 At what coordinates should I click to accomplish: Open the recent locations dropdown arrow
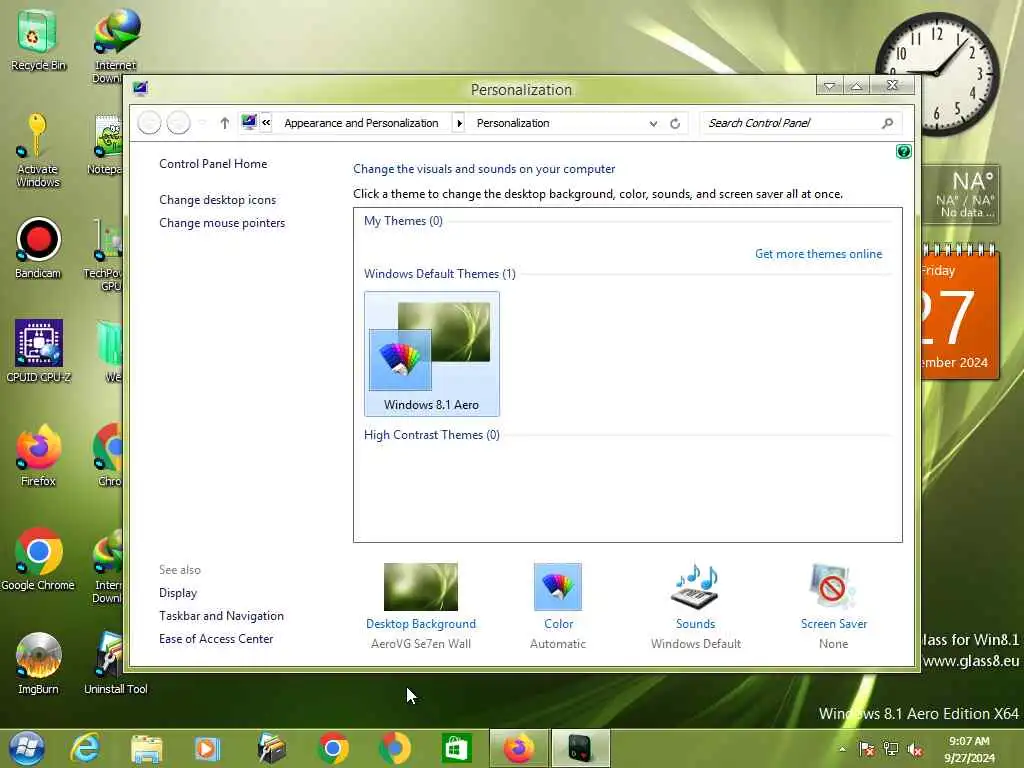(x=202, y=123)
